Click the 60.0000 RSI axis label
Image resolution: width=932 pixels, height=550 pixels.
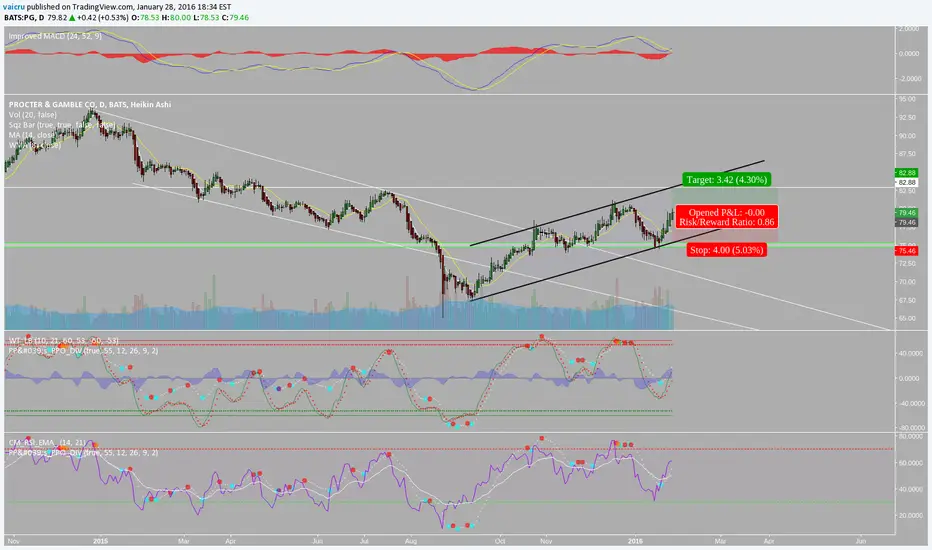[x=911, y=463]
